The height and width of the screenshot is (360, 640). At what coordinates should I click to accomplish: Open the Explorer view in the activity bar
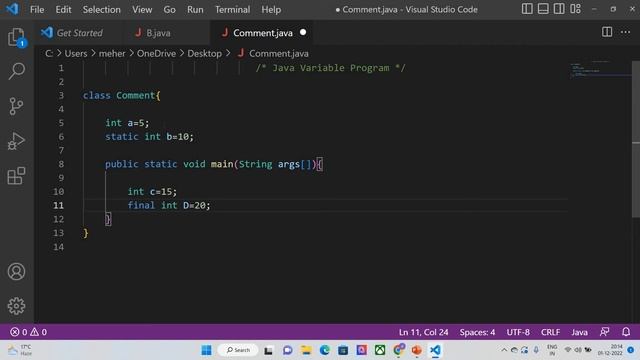(x=16, y=37)
